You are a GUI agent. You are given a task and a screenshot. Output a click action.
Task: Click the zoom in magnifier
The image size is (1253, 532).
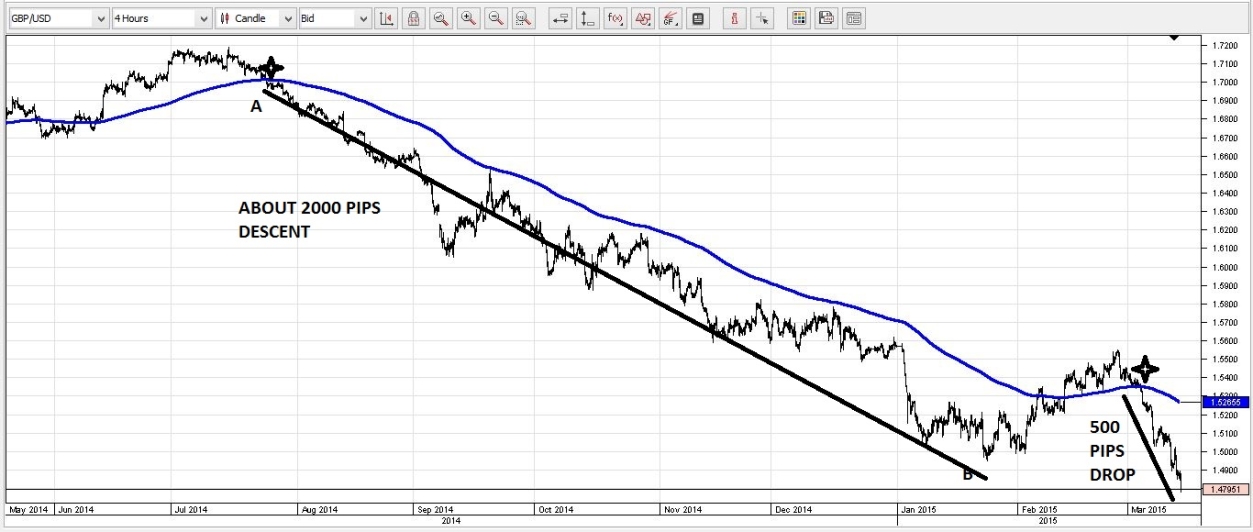pos(467,18)
